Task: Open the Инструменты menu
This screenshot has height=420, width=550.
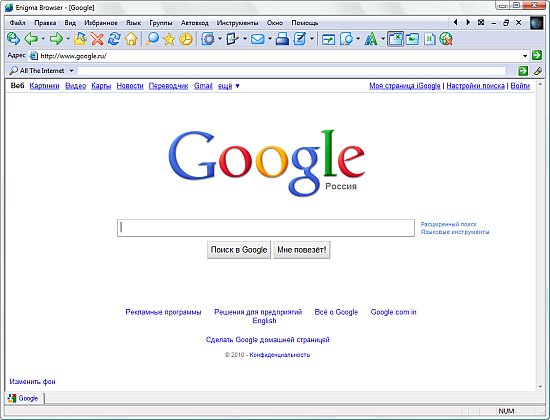Action: click(237, 23)
